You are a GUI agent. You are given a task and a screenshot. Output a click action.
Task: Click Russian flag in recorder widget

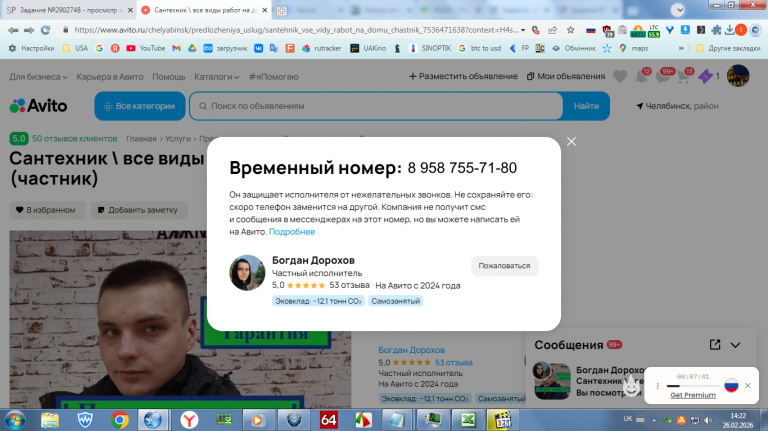click(x=731, y=385)
